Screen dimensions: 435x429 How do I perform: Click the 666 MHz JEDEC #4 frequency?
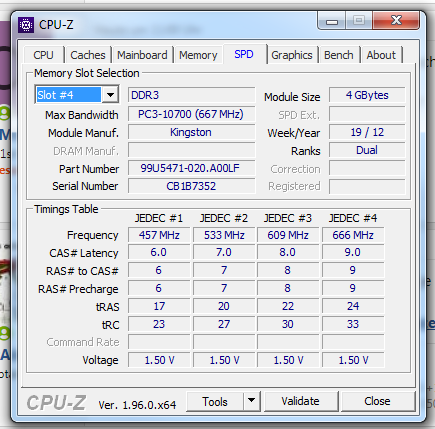click(353, 235)
